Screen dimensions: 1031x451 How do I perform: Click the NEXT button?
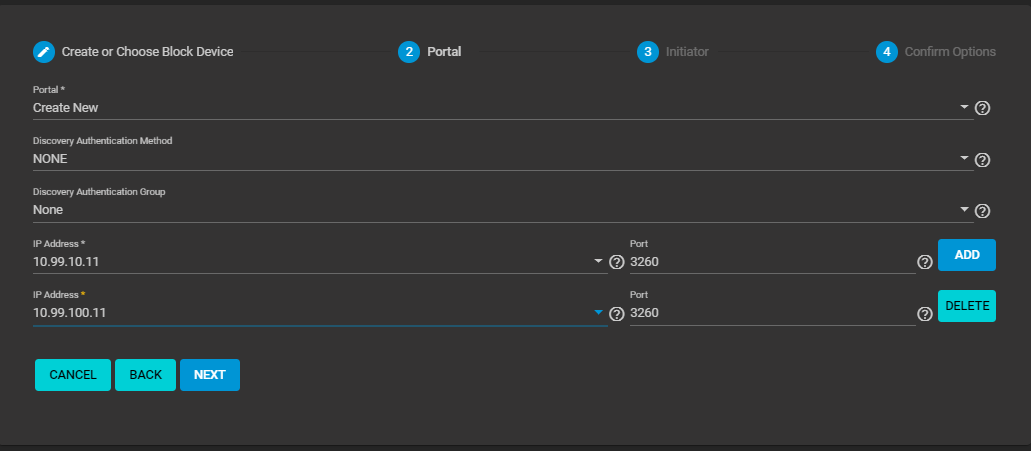[210, 375]
